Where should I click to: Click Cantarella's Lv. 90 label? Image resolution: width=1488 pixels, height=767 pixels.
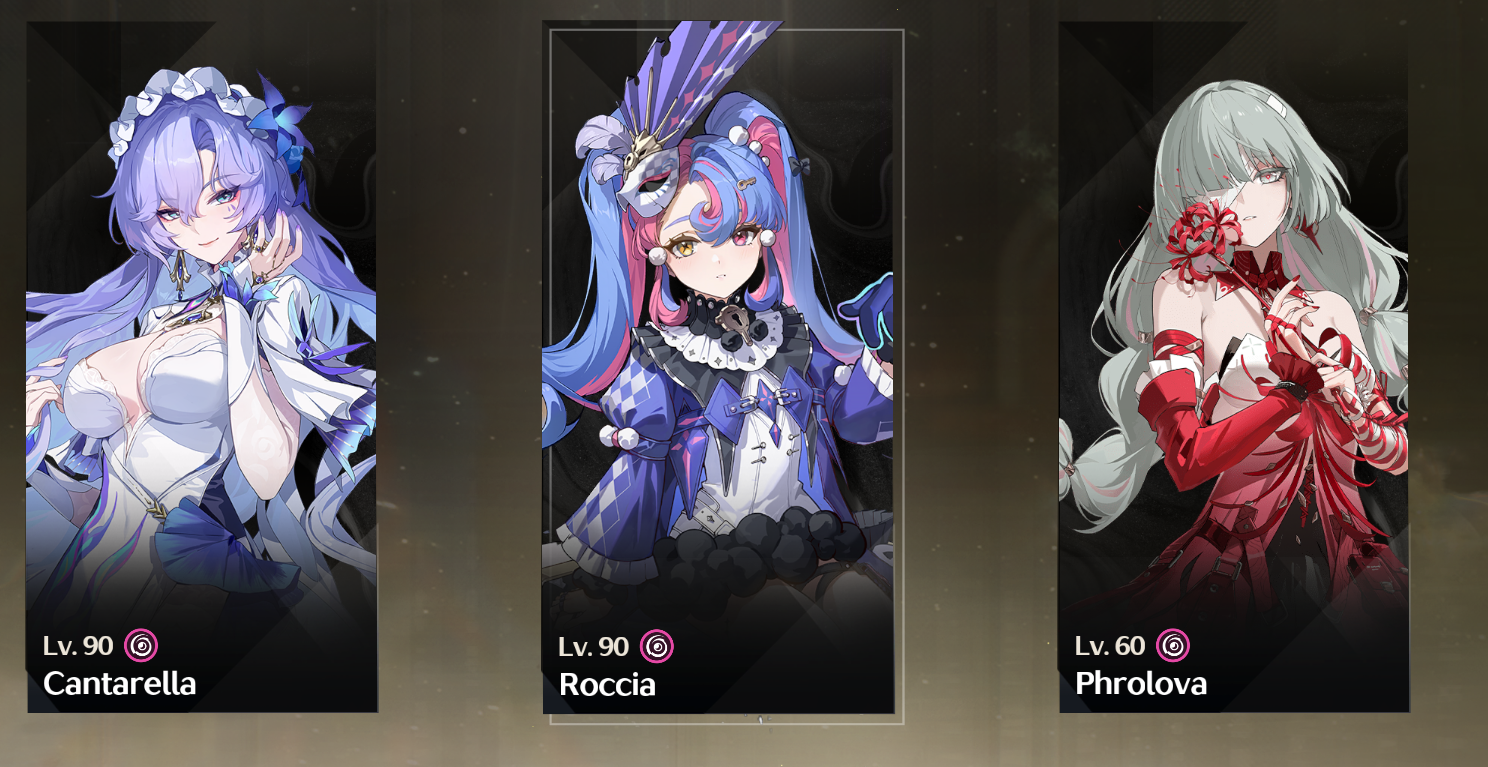78,646
